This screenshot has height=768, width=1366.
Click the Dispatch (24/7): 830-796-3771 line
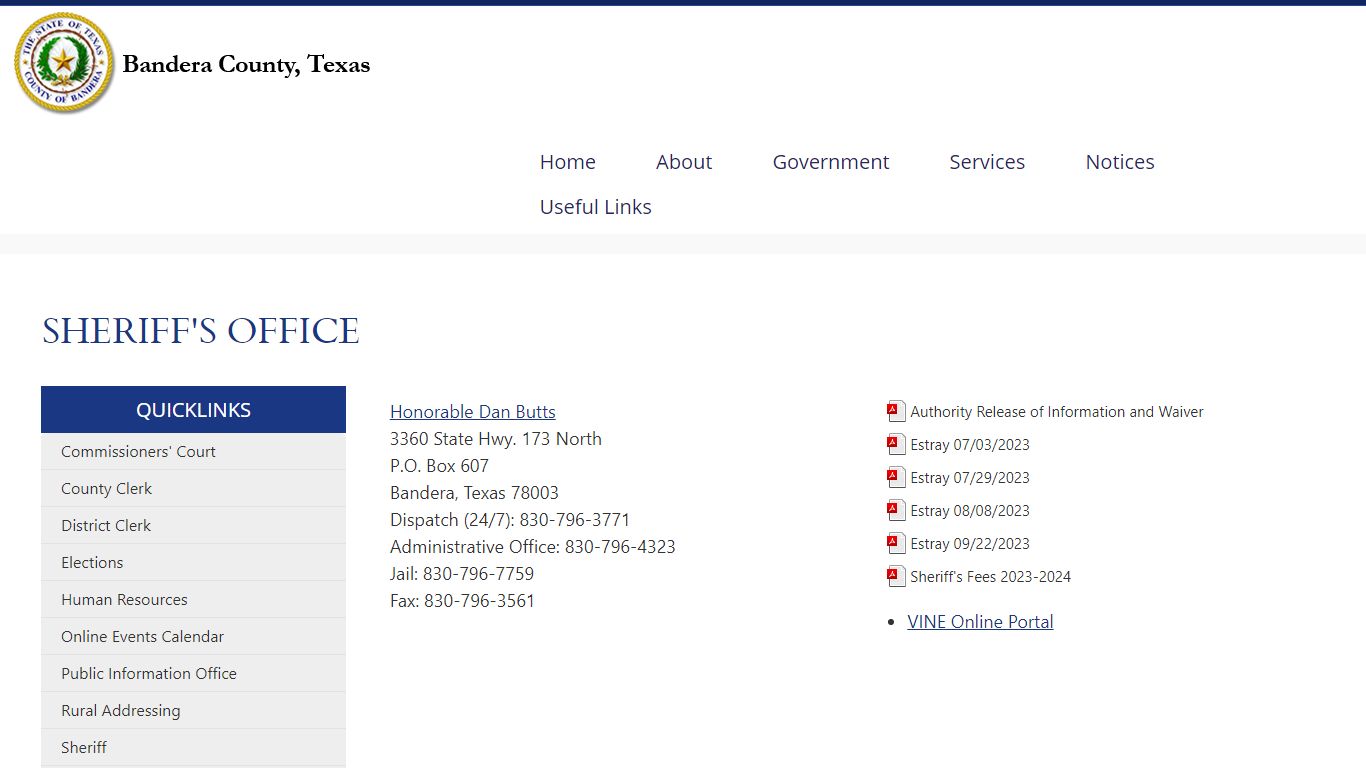pos(510,520)
